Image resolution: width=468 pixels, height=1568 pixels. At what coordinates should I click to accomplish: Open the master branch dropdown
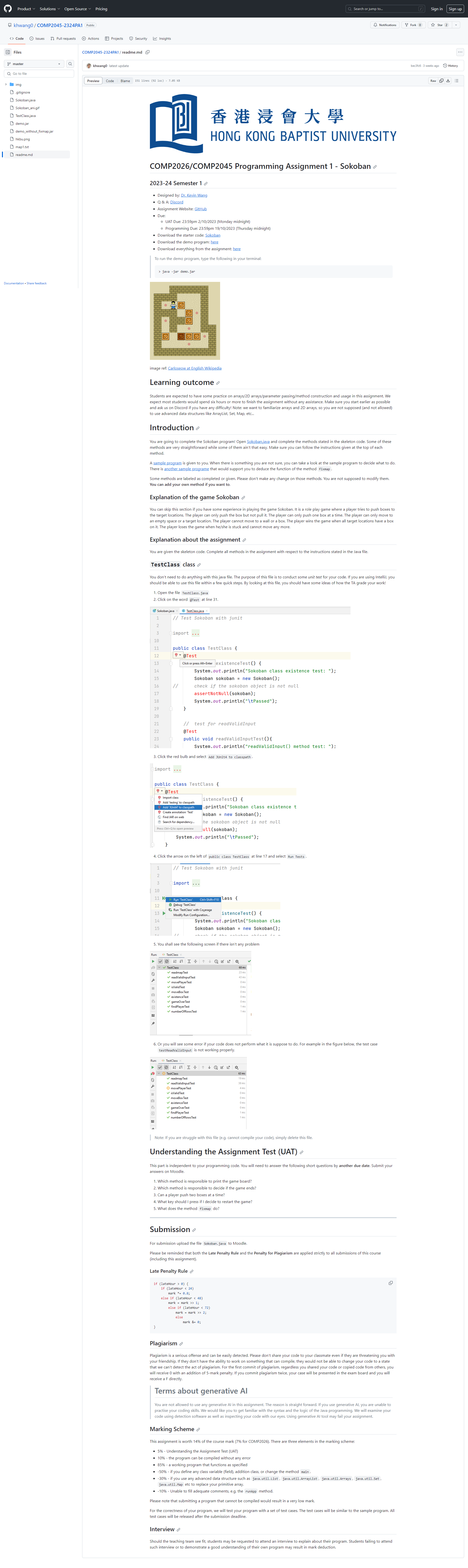pos(34,64)
